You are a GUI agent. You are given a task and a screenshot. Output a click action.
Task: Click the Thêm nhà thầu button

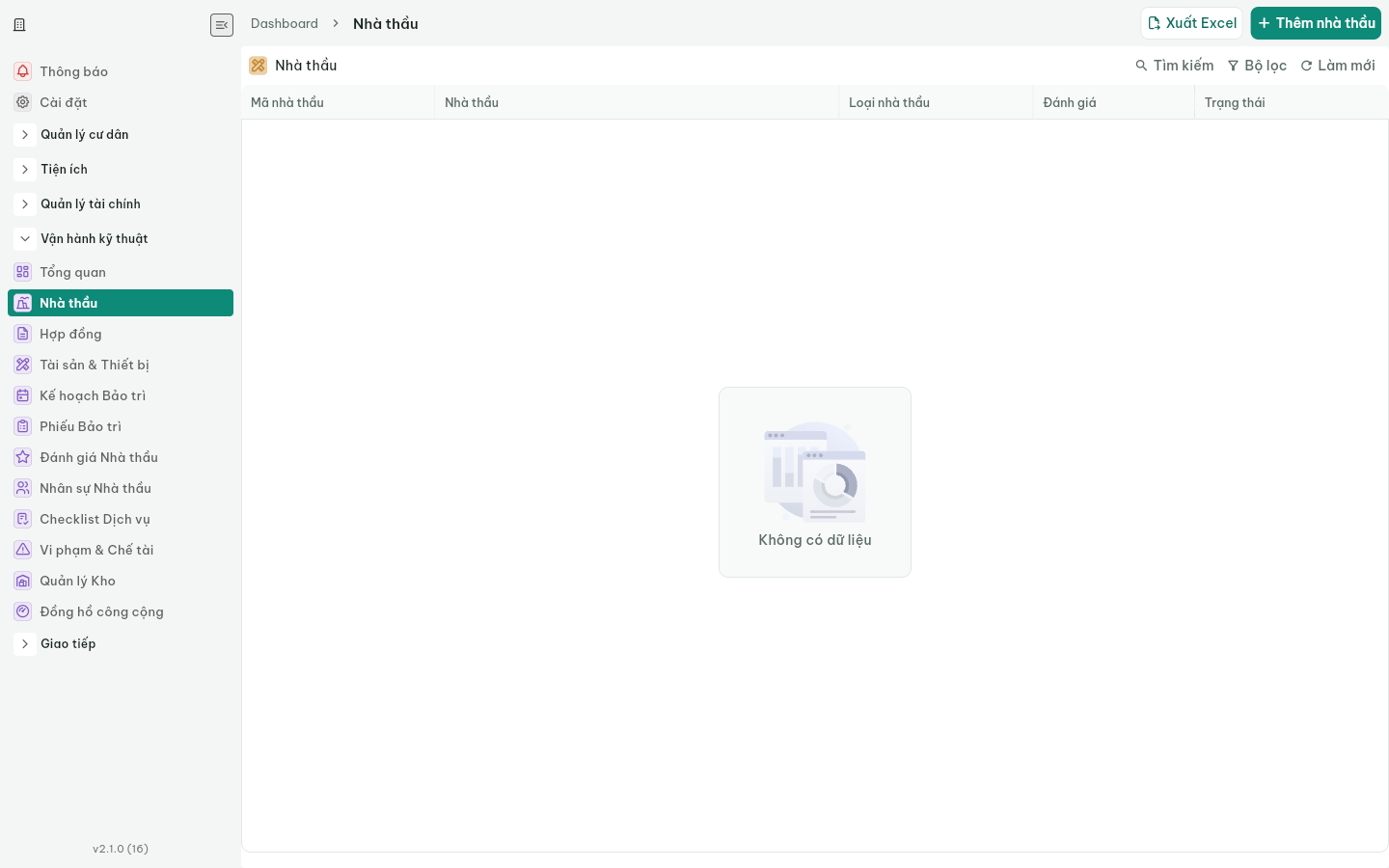click(x=1316, y=23)
